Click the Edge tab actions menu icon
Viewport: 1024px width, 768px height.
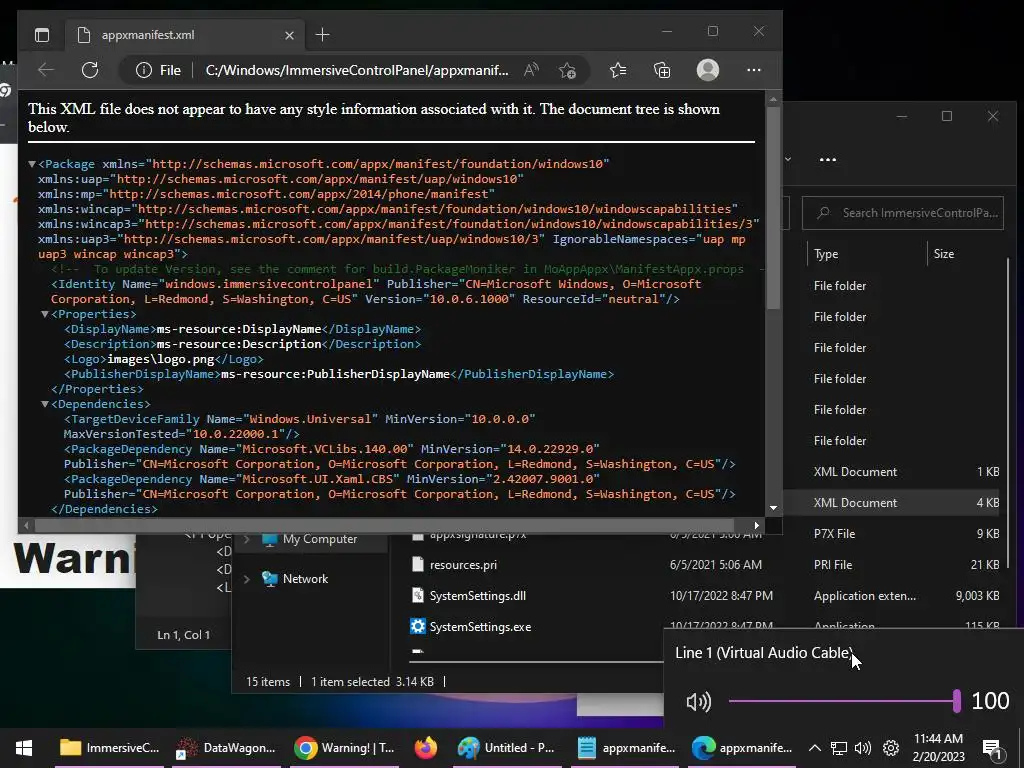coord(42,35)
